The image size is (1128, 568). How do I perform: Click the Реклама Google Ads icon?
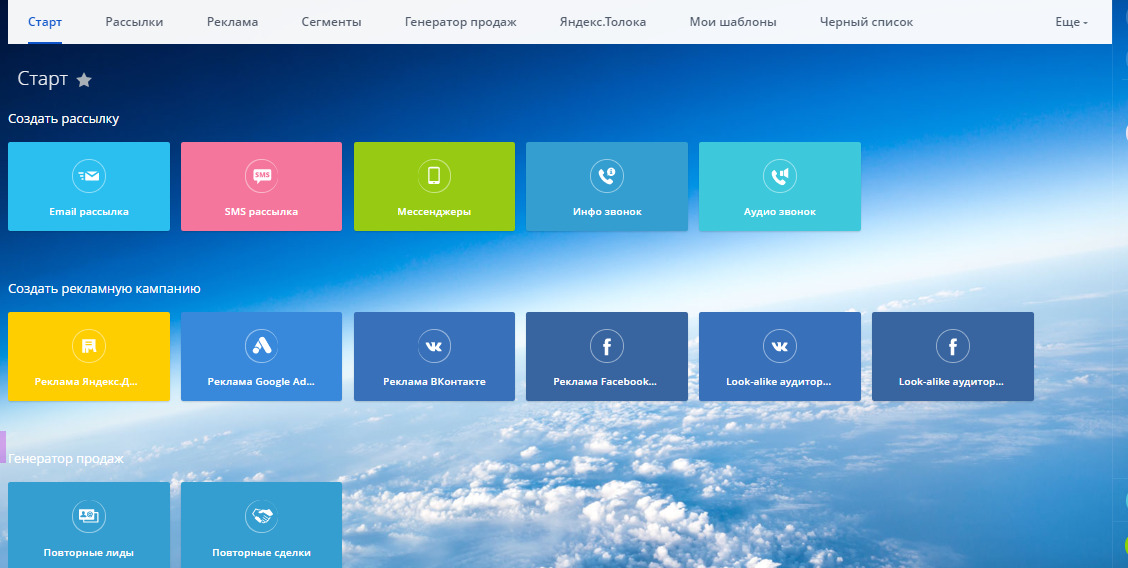click(262, 346)
